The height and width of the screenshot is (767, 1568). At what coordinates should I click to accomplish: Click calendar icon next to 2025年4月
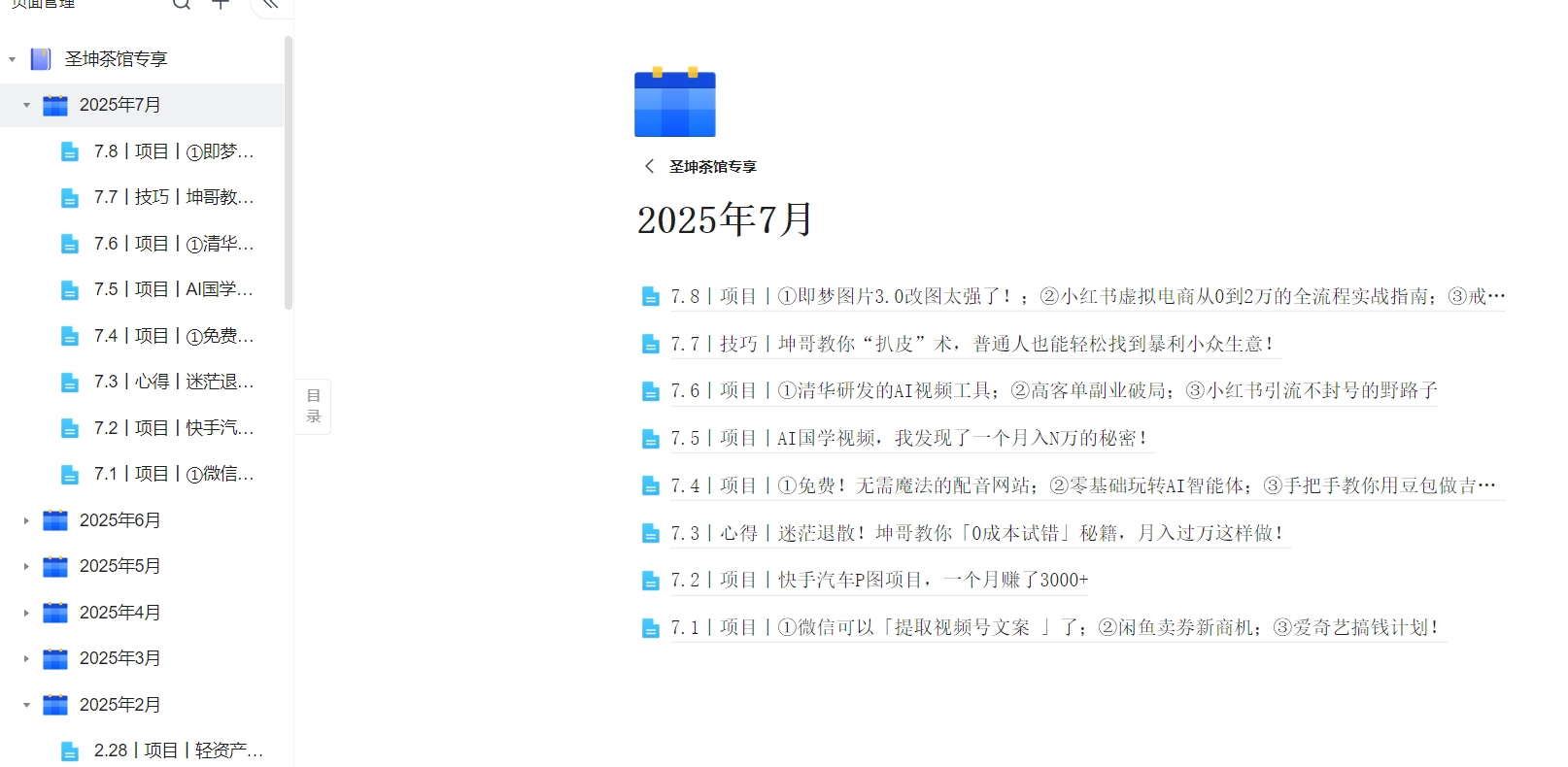(x=55, y=613)
